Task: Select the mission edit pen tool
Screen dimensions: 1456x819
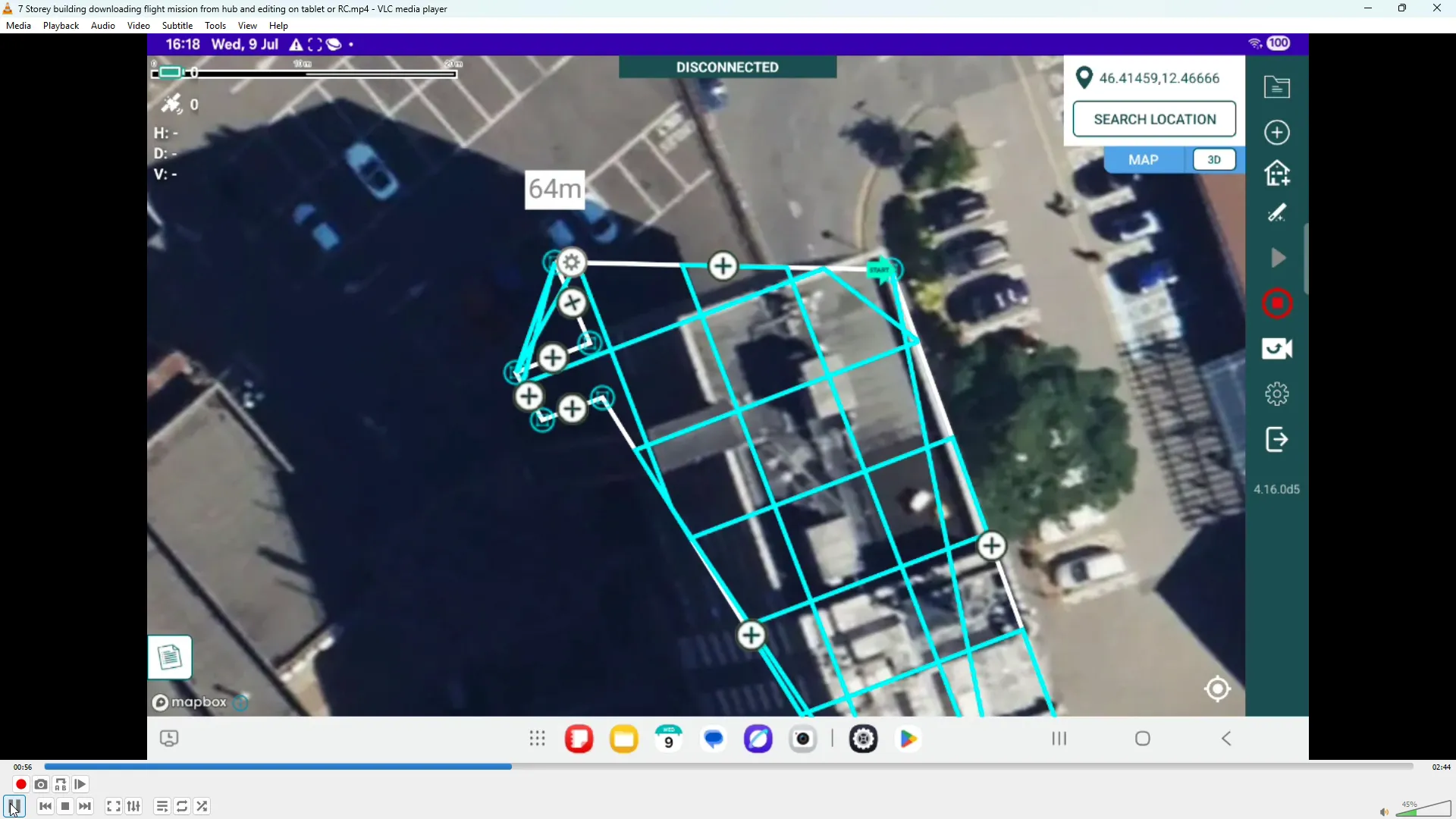Action: tap(1277, 213)
